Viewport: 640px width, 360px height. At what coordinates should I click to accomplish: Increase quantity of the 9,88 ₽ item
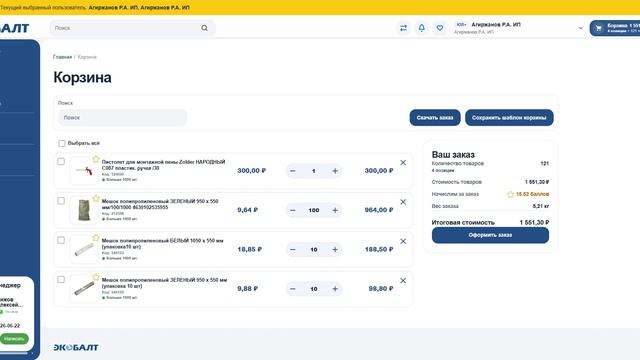[335, 289]
